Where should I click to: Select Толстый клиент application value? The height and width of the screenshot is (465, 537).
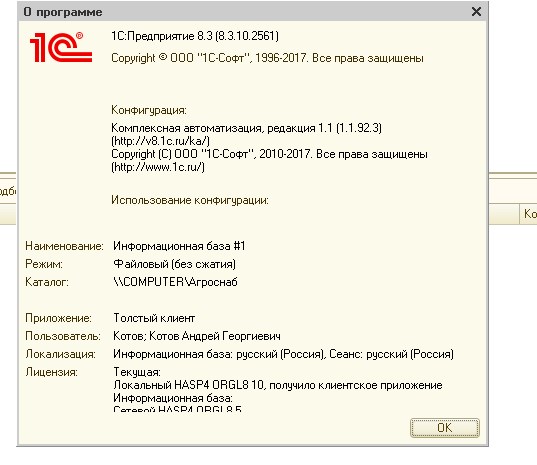[x=154, y=318]
